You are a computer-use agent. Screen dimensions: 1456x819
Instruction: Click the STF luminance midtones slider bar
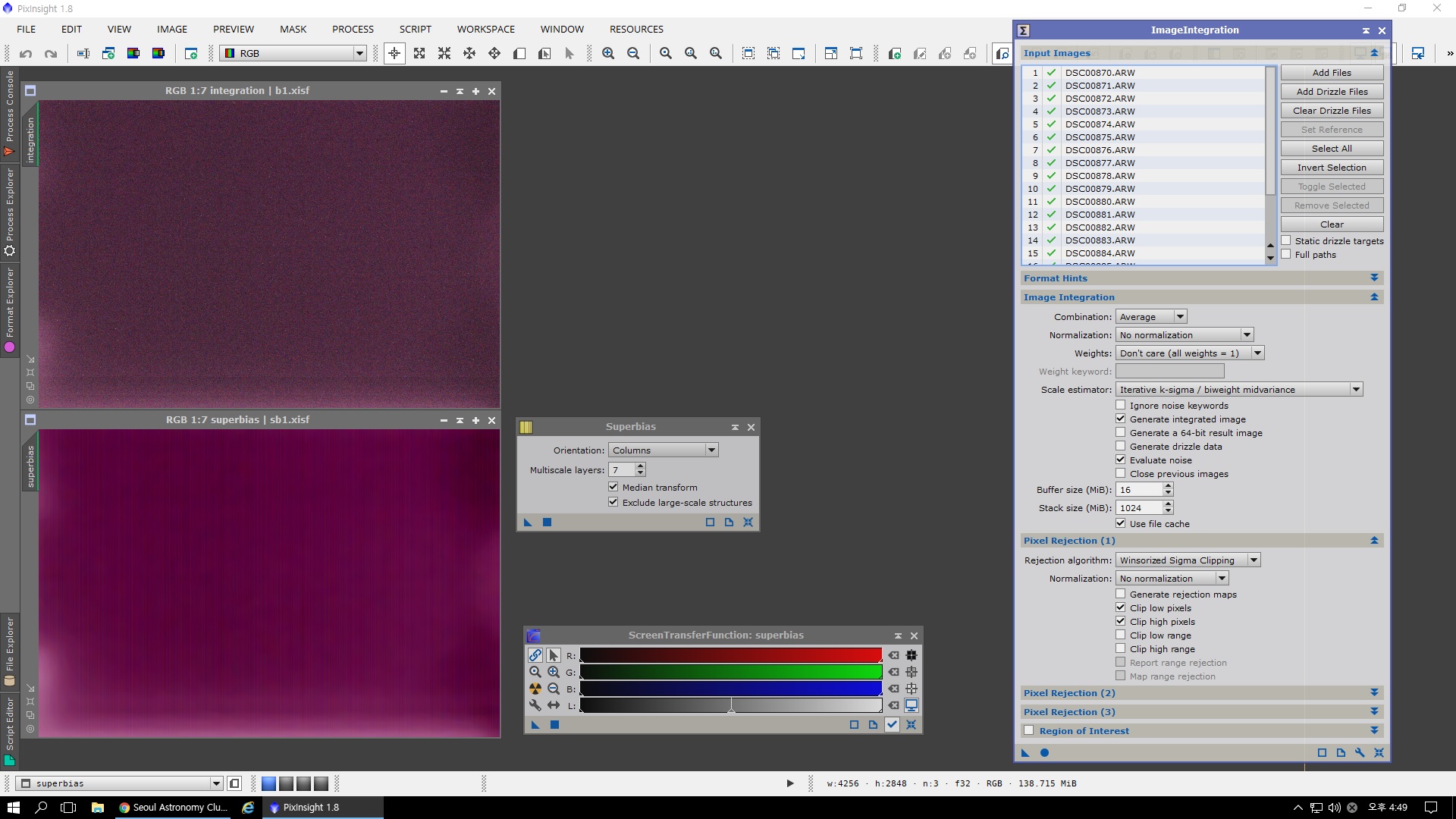(731, 705)
